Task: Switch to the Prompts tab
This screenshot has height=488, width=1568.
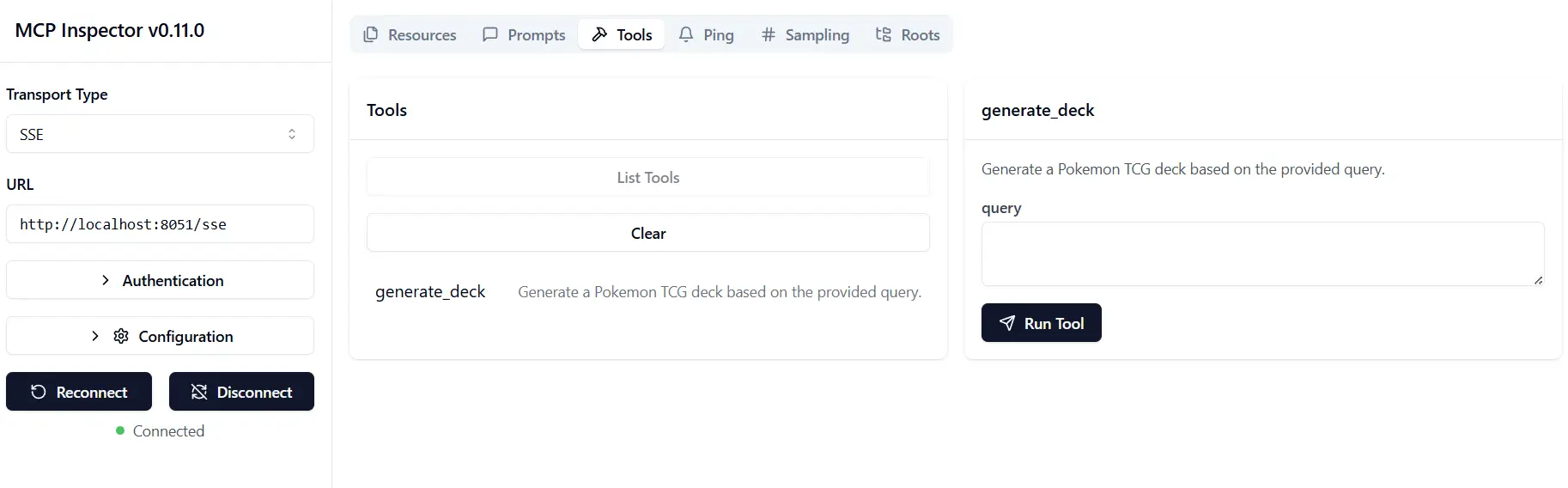Action: 524,34
